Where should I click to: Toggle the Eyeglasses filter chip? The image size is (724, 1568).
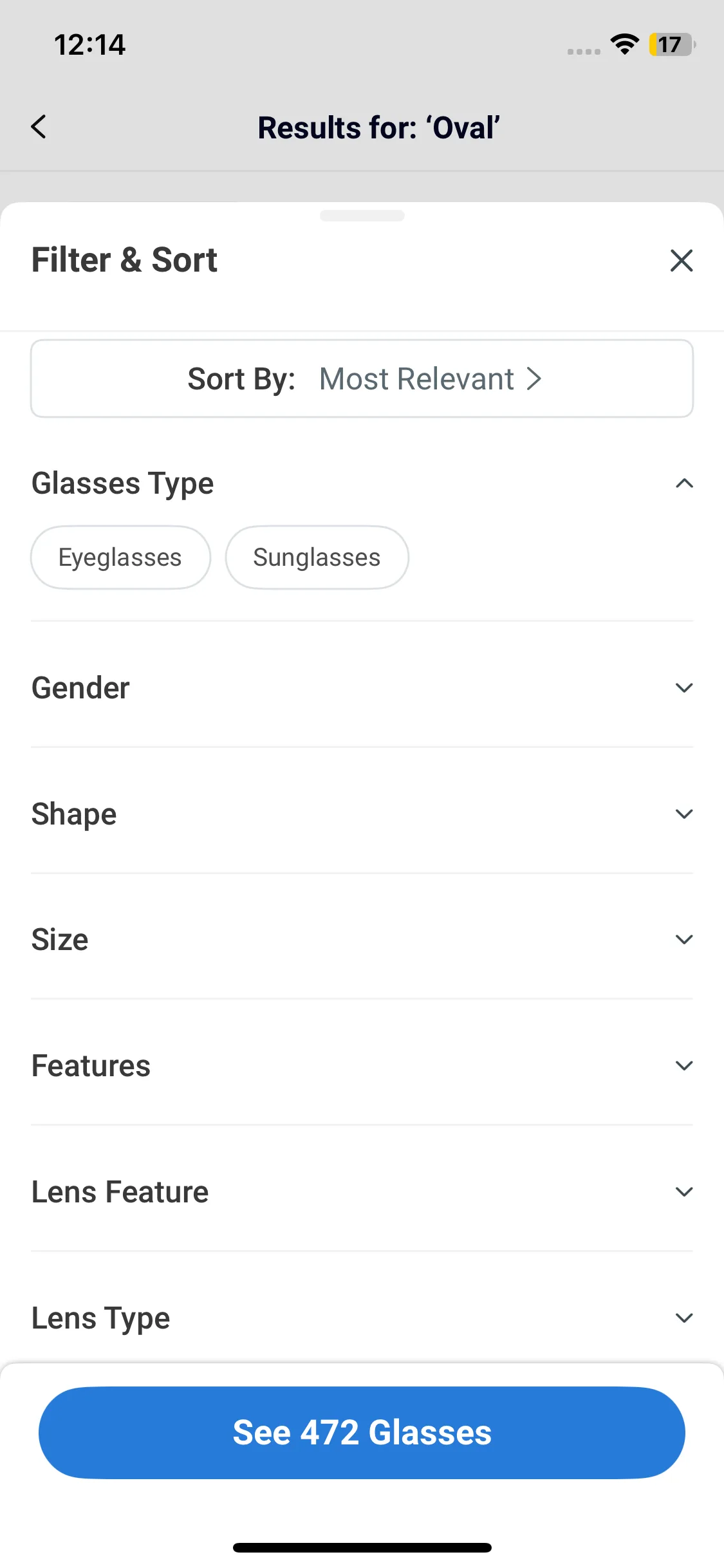coord(120,557)
